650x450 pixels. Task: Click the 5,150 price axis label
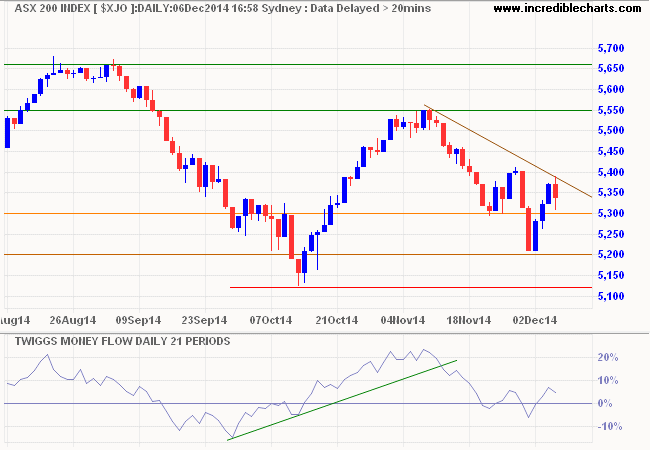pos(611,276)
